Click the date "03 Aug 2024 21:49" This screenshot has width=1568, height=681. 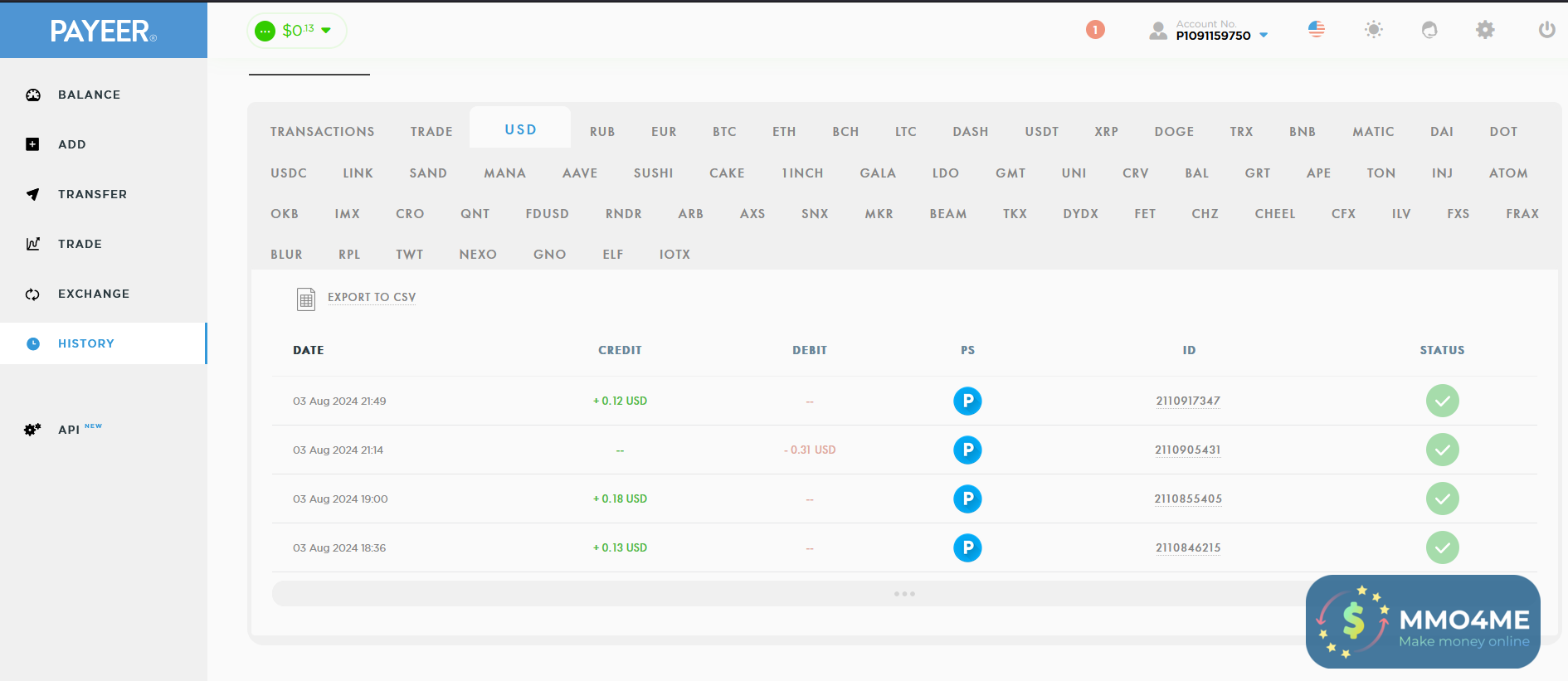[x=339, y=401]
